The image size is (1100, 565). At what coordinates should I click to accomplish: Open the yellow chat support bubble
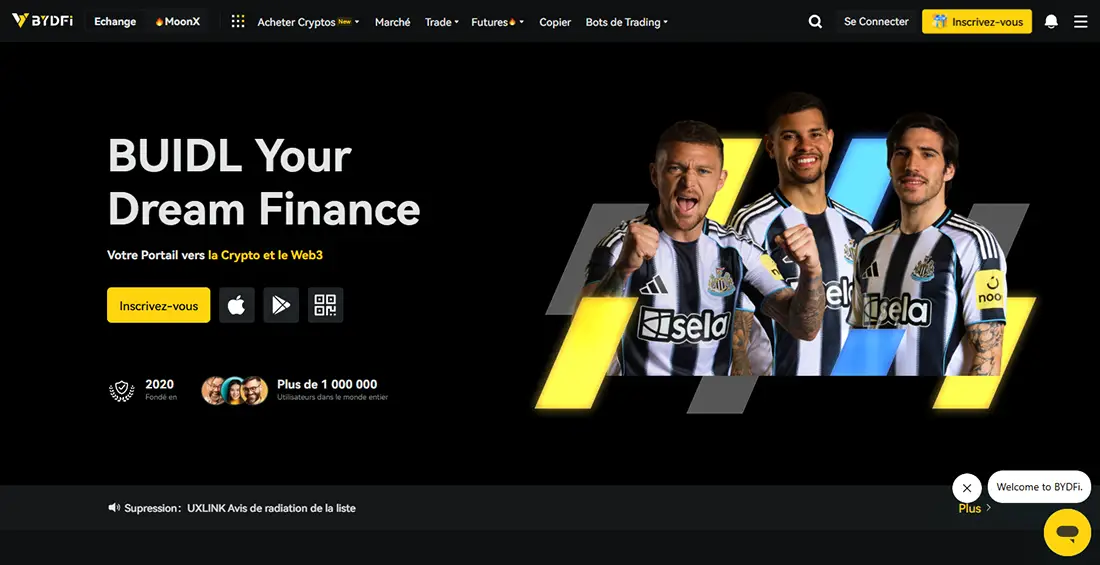point(1067,532)
